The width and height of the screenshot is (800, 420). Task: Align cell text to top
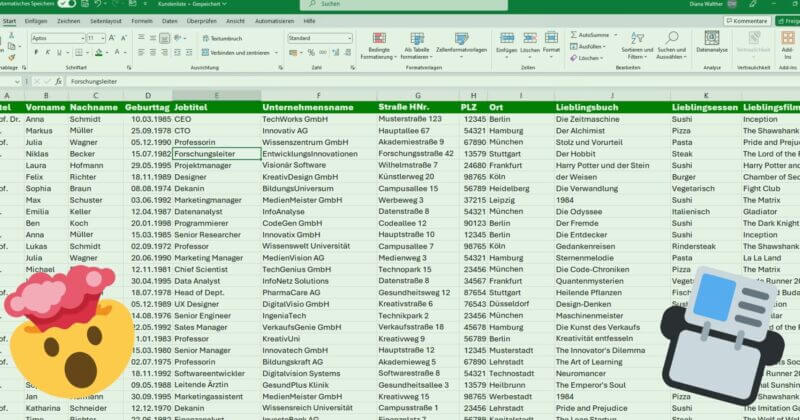(x=141, y=38)
